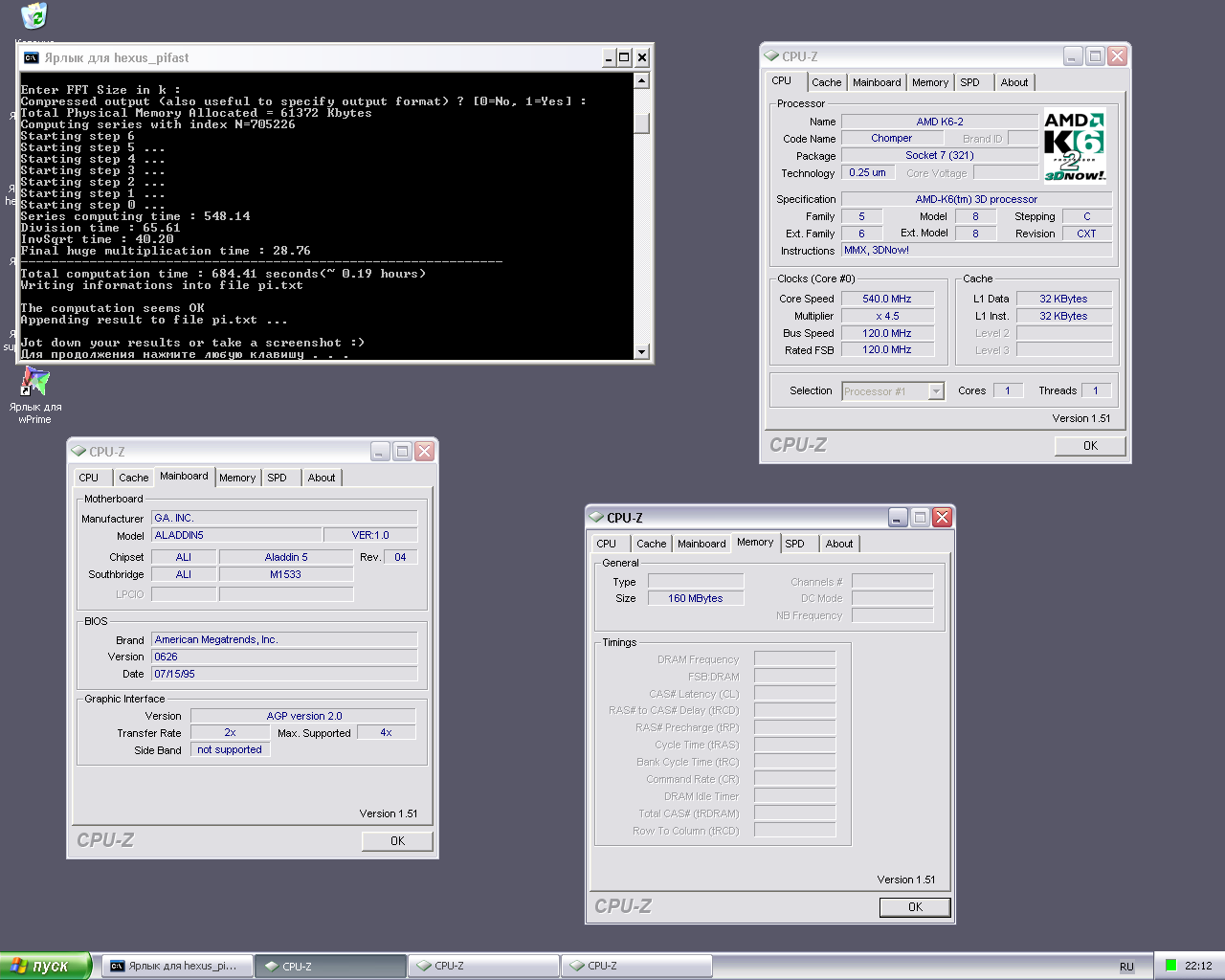
Task: Click the console scrollbar down arrow
Action: tap(642, 351)
